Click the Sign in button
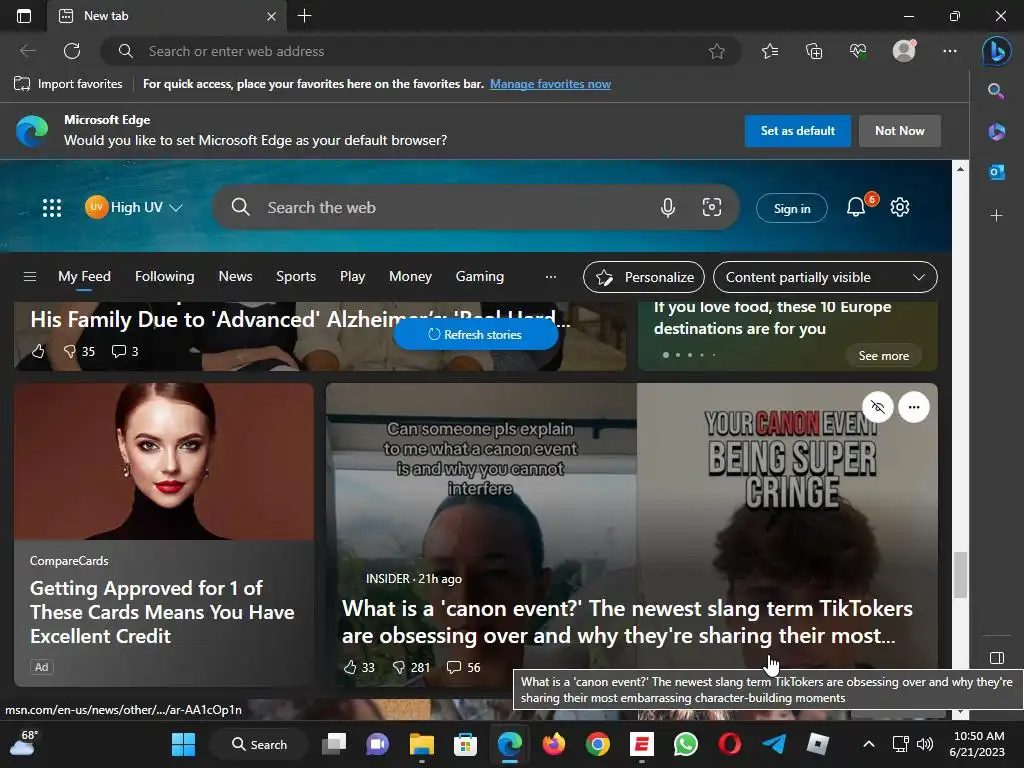1024x768 pixels. 792,208
